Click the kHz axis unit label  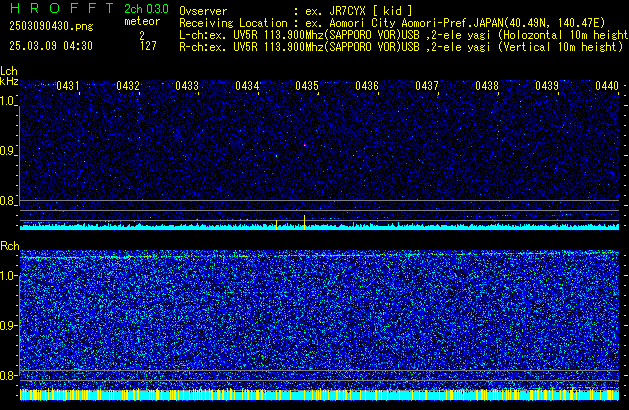[x=9, y=81]
